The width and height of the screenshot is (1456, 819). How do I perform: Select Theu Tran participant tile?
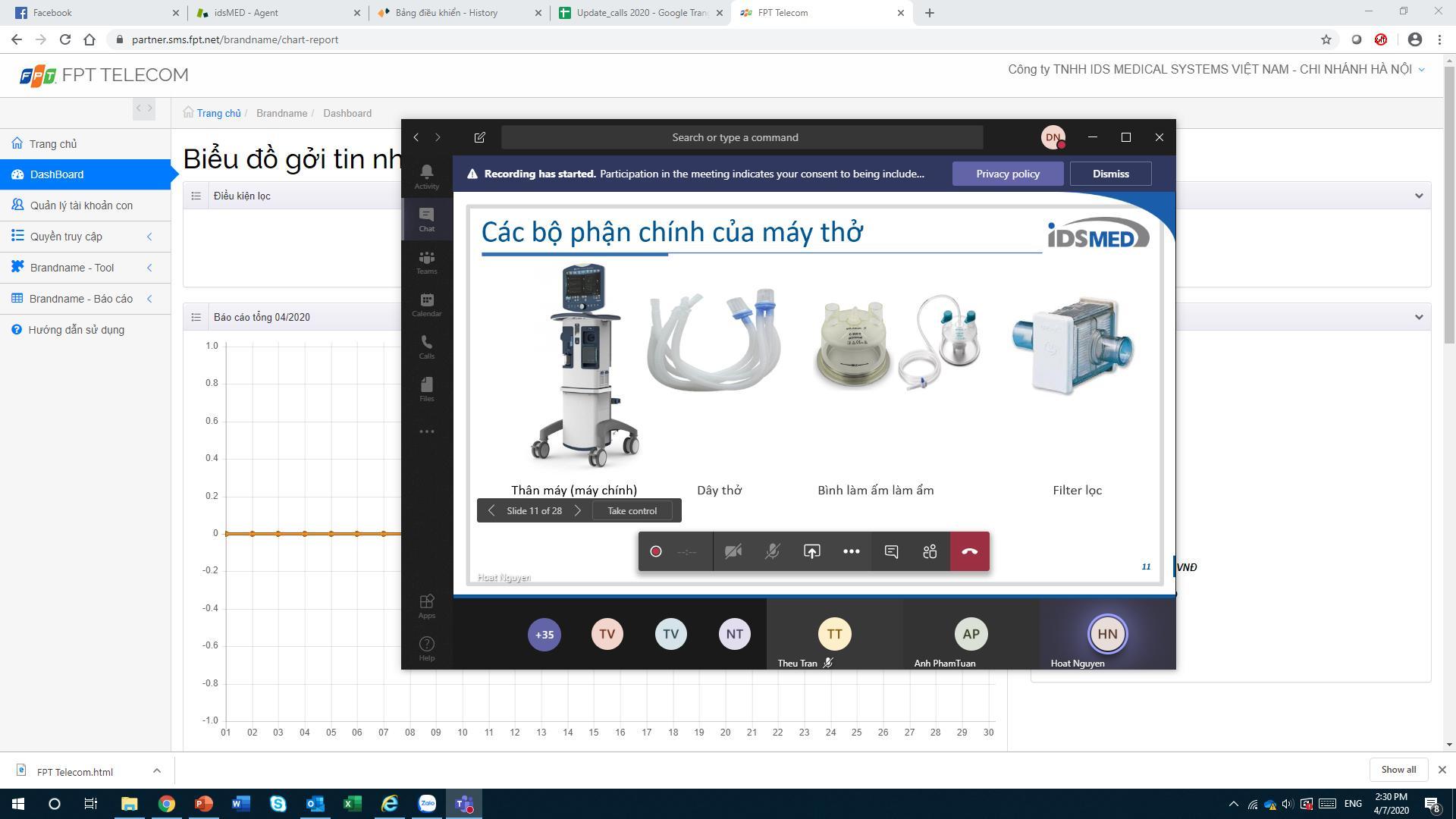[834, 634]
